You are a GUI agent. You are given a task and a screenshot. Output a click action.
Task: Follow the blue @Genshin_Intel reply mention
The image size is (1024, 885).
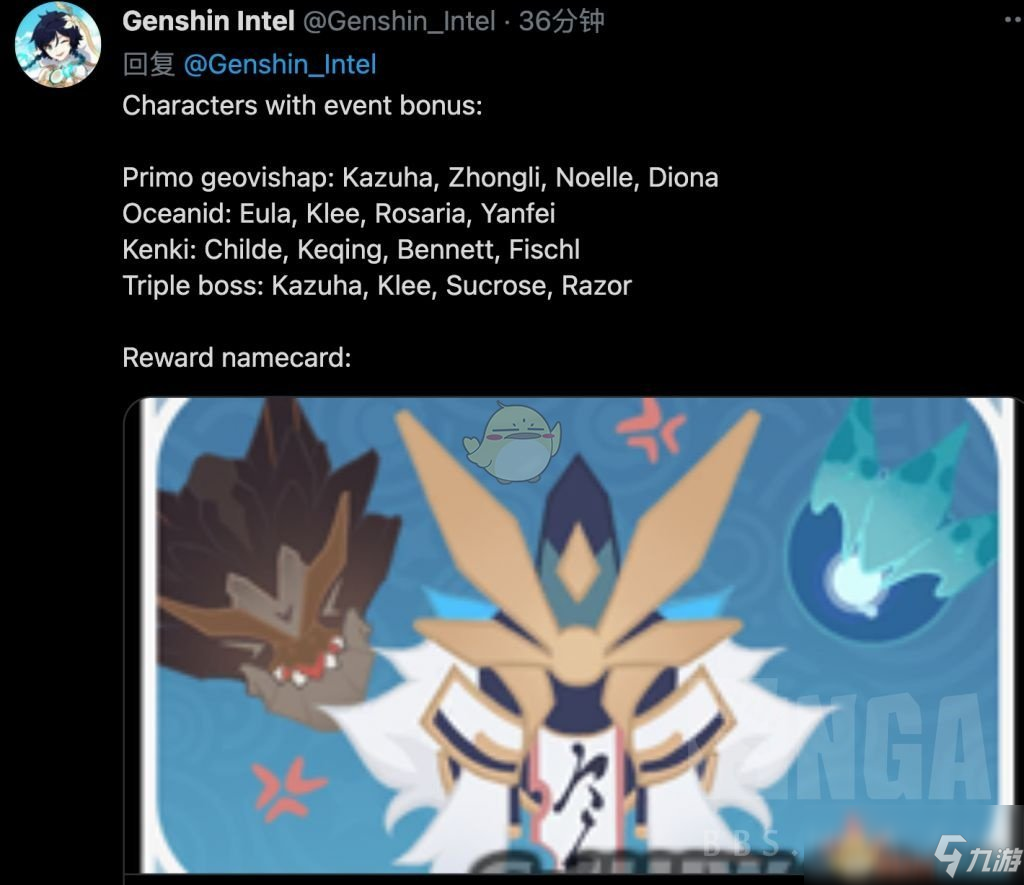[280, 64]
